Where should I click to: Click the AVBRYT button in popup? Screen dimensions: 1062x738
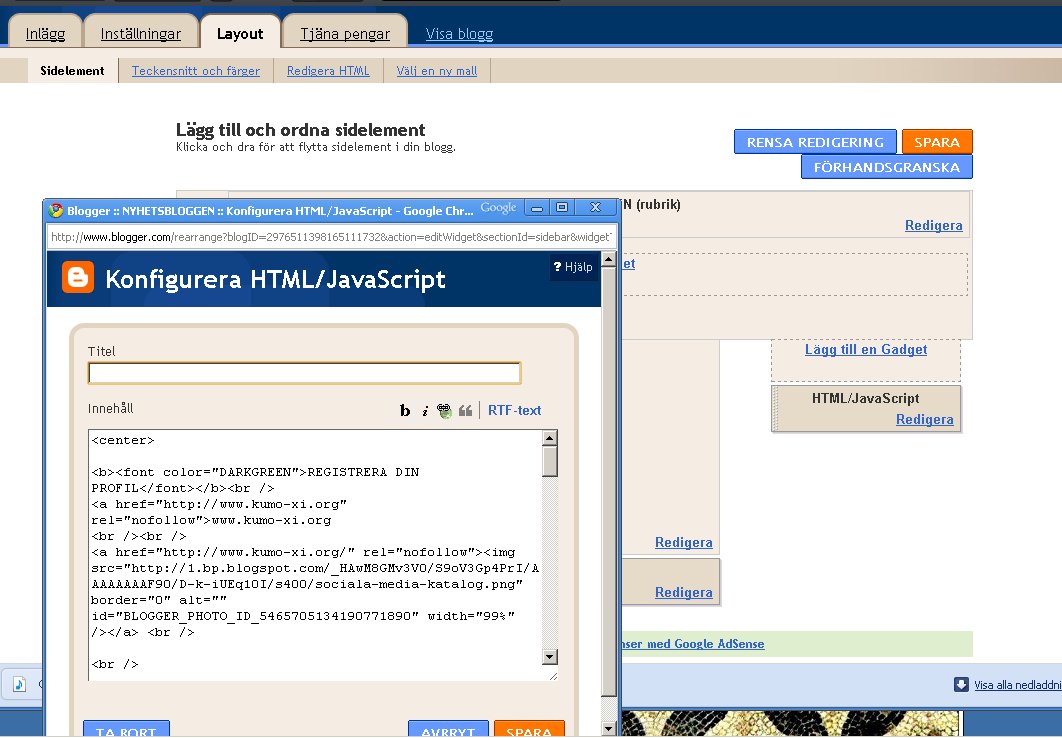click(x=448, y=730)
